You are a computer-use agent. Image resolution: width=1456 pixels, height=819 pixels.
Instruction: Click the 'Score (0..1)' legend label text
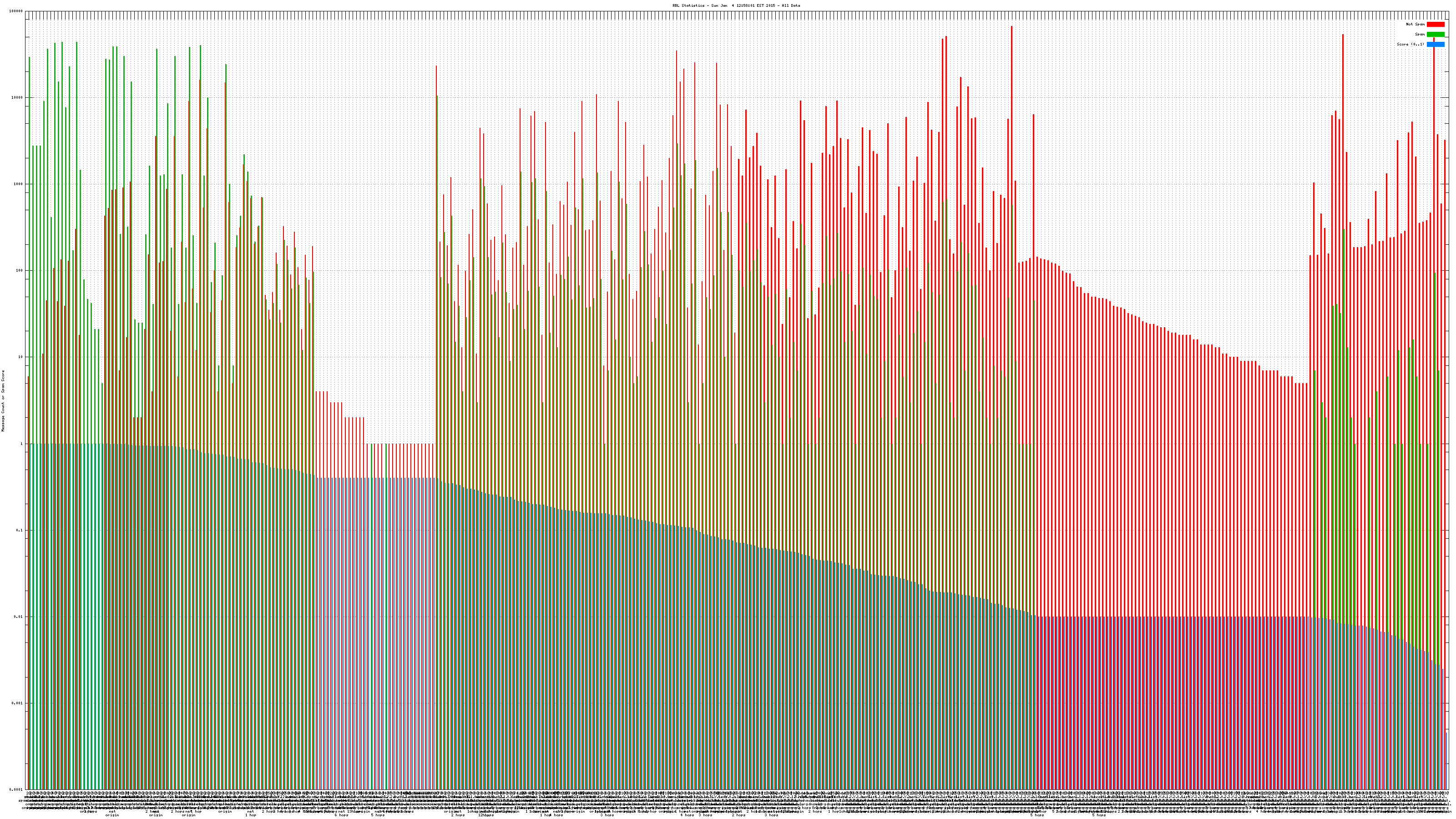click(1410, 44)
